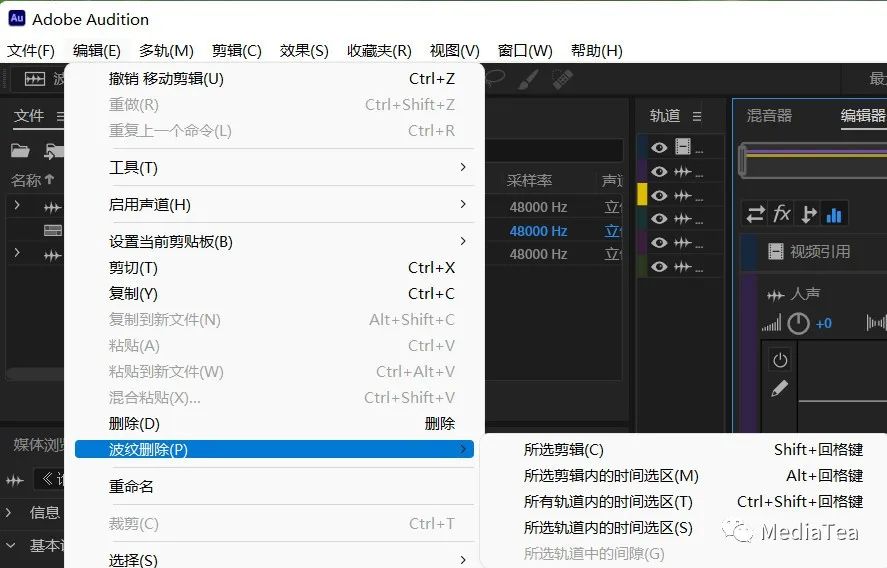Screen dimensions: 887x568
Task: Toggle eye icon of fourth track row
Action: click(x=658, y=219)
